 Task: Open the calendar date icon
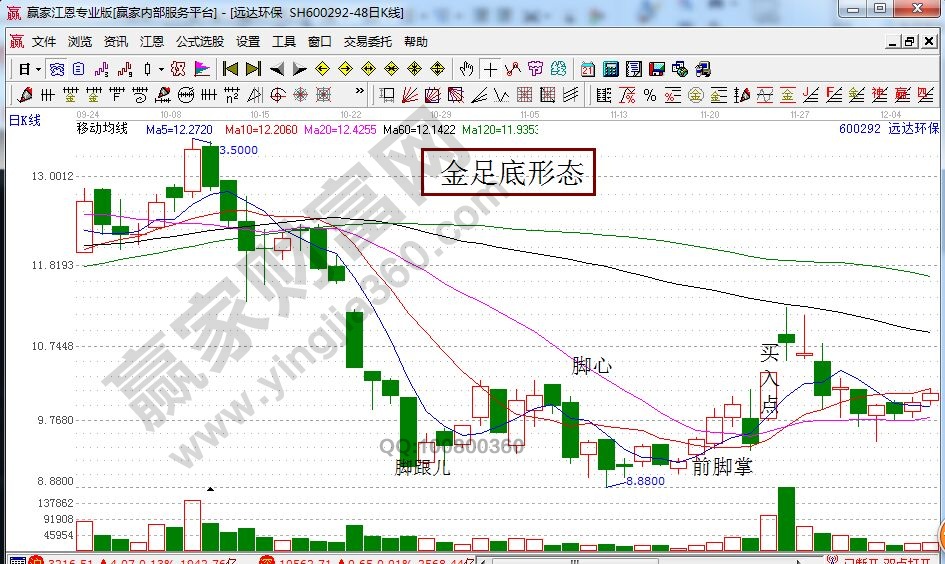(587, 69)
